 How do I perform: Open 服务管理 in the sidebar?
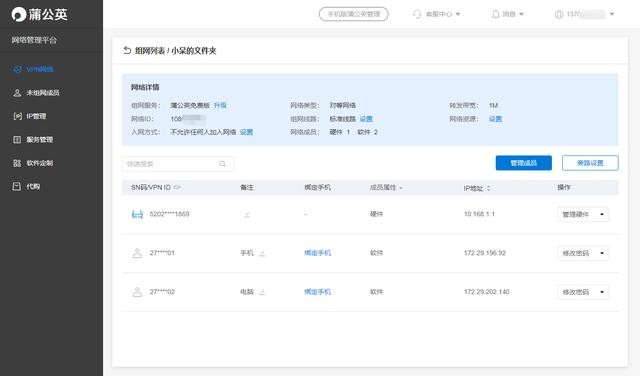click(33, 140)
